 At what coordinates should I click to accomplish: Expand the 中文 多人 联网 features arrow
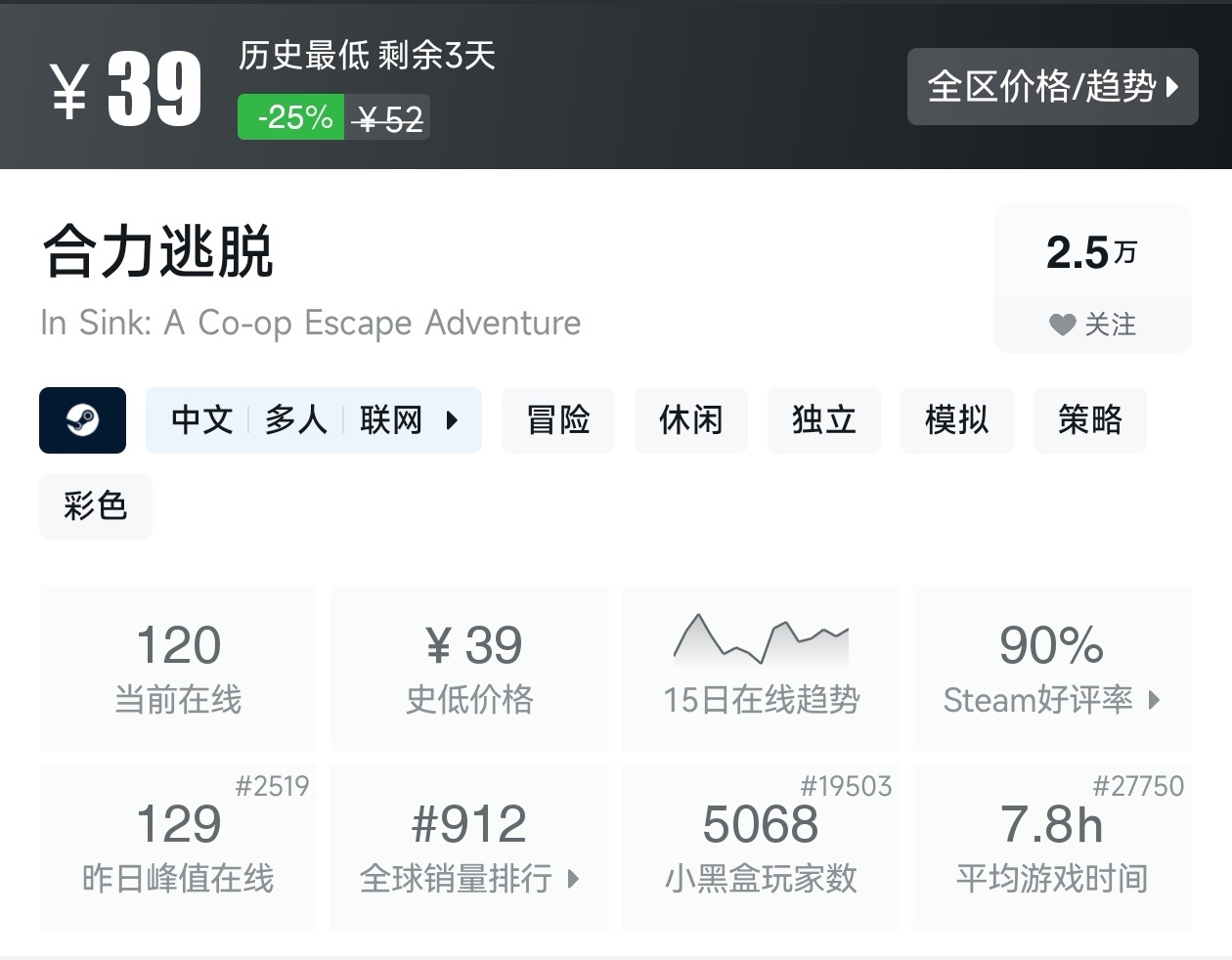[452, 420]
